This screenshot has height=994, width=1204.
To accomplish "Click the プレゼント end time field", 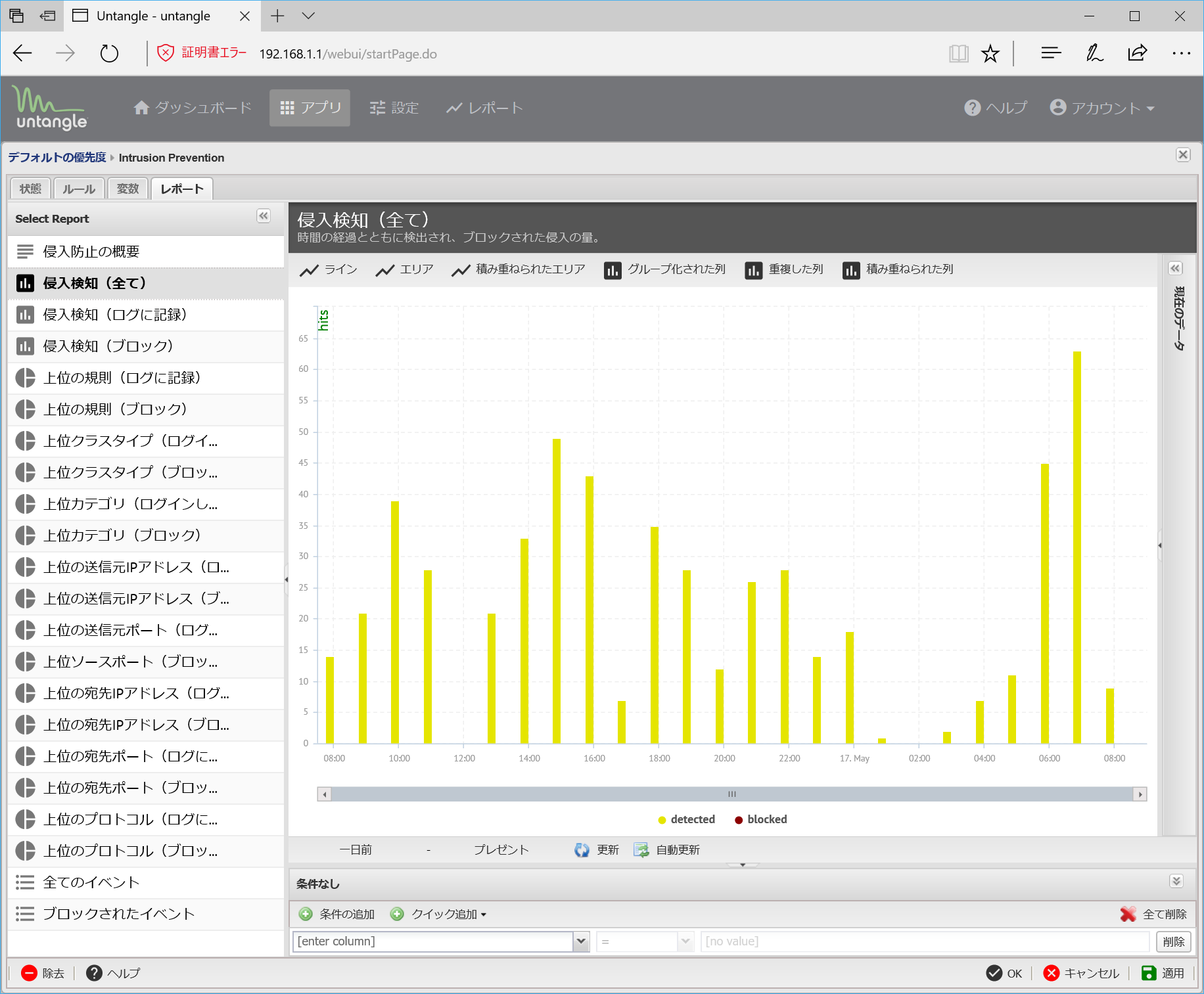I will 501,850.
